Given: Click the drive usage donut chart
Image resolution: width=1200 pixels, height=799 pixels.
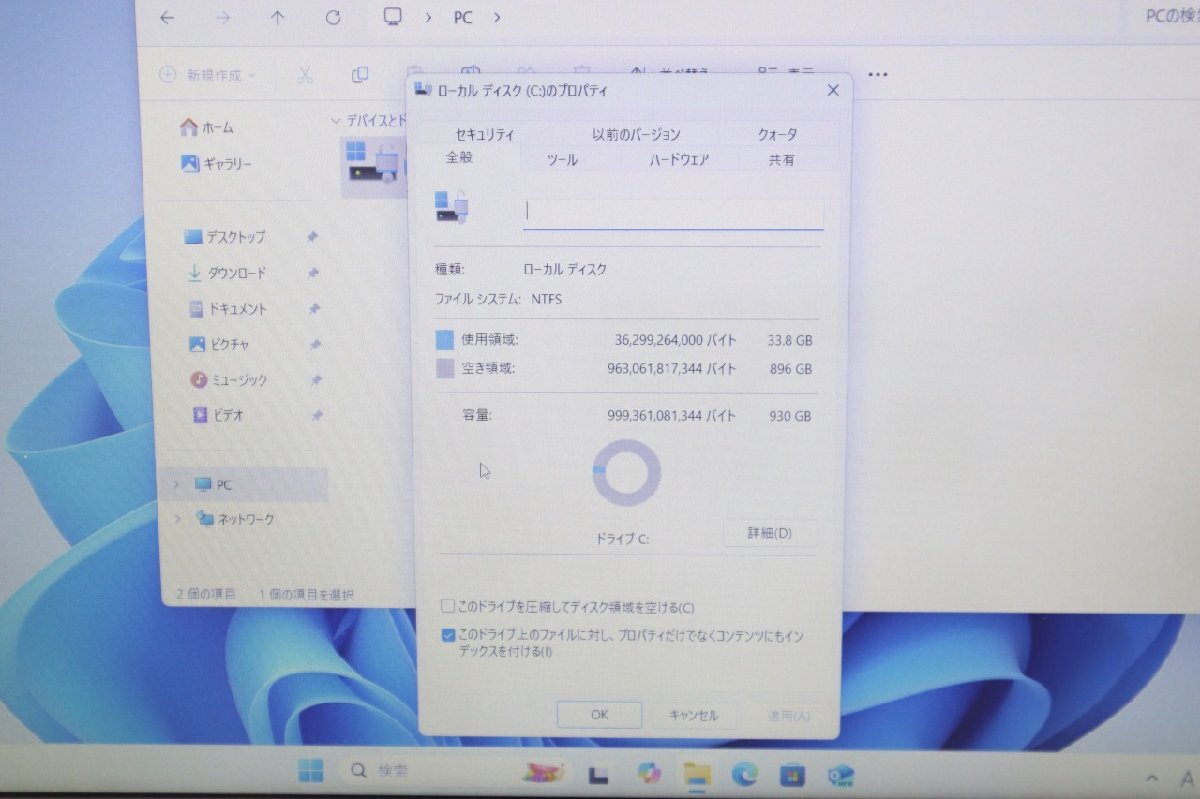Looking at the screenshot, I should click(x=627, y=472).
